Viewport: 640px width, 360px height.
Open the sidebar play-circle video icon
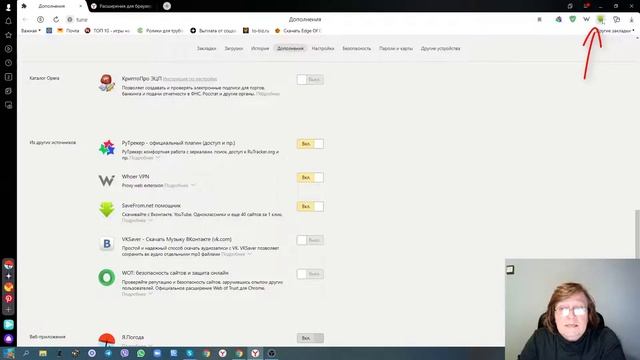[x=8, y=49]
